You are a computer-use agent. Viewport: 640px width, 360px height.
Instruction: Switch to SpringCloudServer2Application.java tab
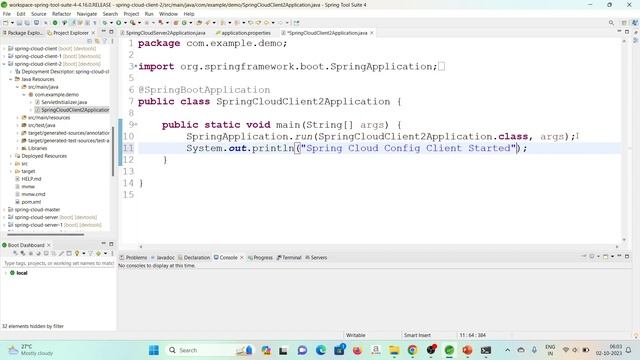click(x=163, y=33)
